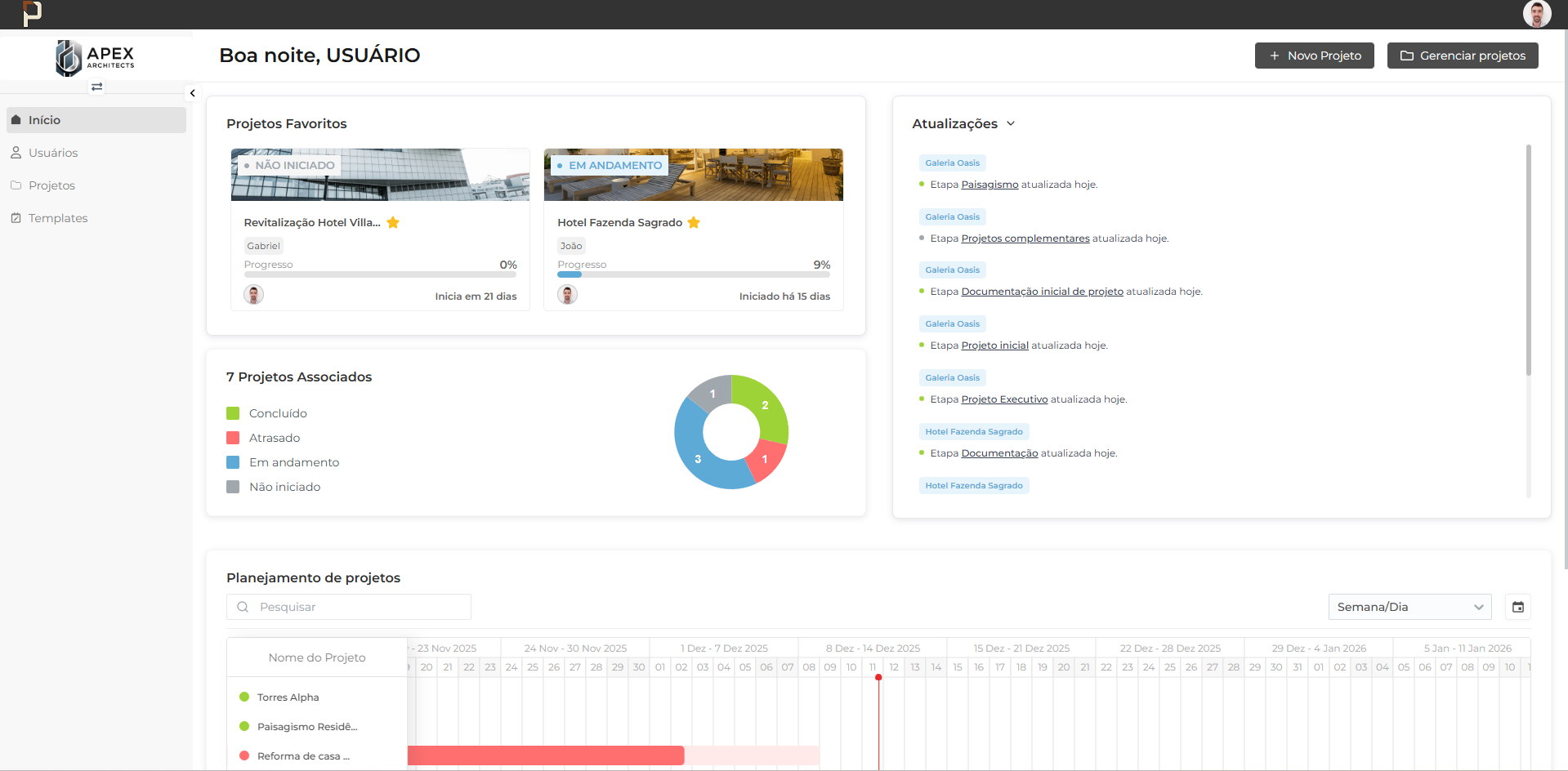1568x771 pixels.
Task: Click the Apex Architects logo
Action: click(95, 57)
